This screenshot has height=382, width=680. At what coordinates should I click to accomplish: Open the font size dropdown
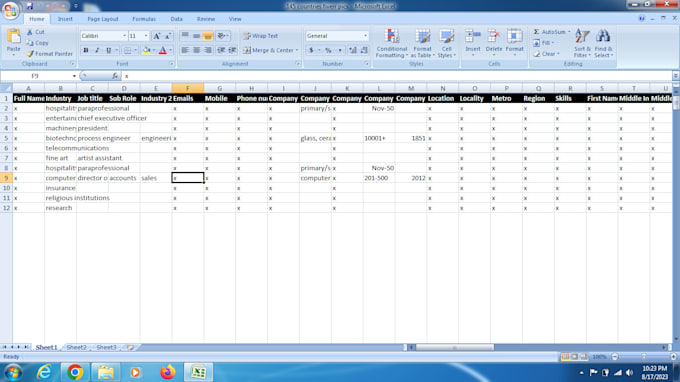tap(146, 36)
